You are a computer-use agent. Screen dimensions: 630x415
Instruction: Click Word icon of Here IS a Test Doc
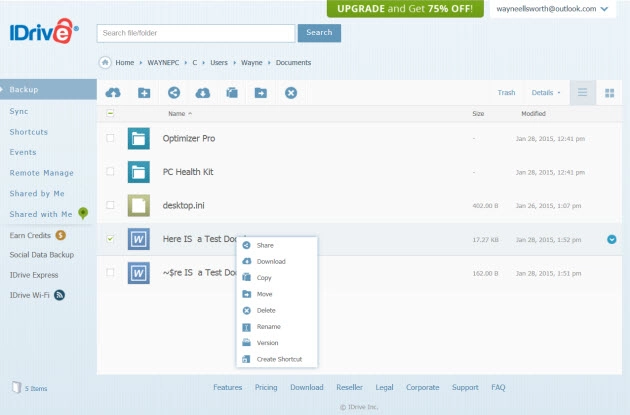(x=139, y=239)
